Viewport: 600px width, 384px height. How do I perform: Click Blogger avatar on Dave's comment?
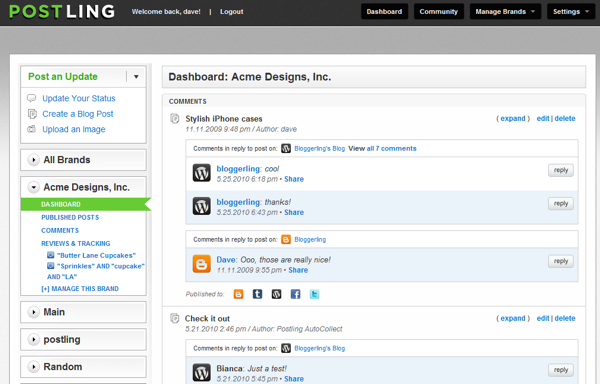tap(202, 264)
